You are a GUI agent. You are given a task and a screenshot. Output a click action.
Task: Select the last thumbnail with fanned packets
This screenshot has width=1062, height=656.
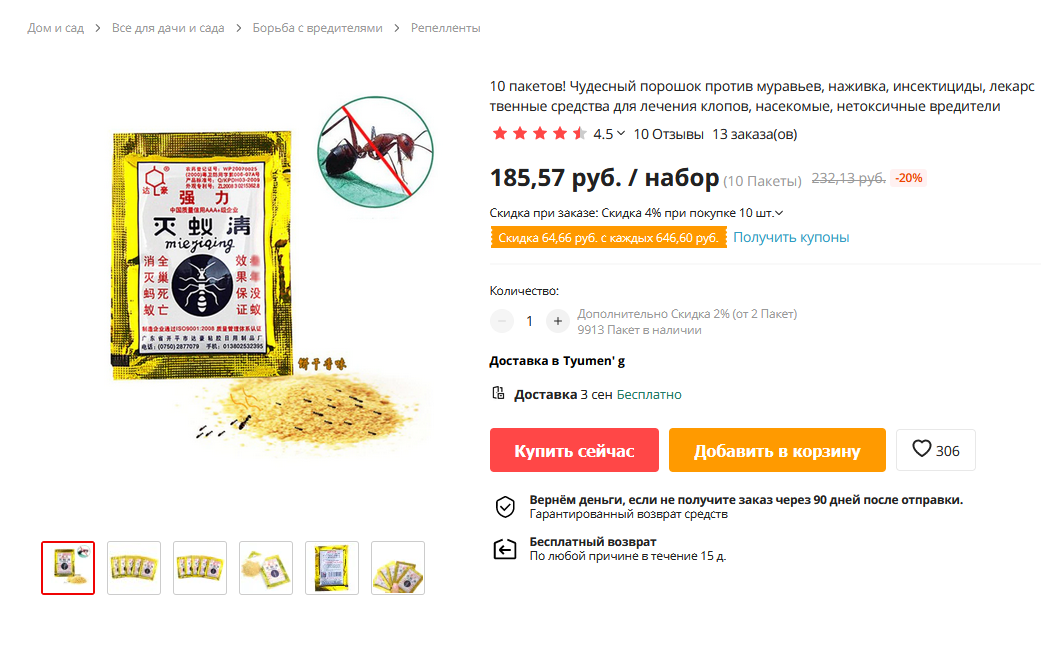398,568
